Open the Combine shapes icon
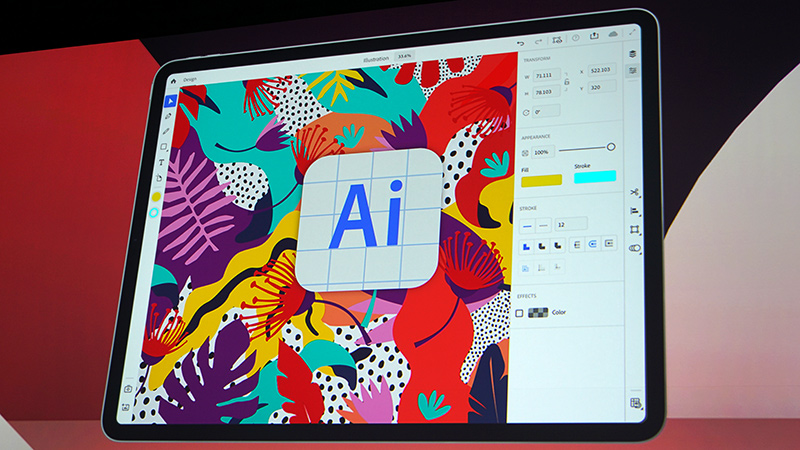Screen dimensions: 800x450 point(635,248)
